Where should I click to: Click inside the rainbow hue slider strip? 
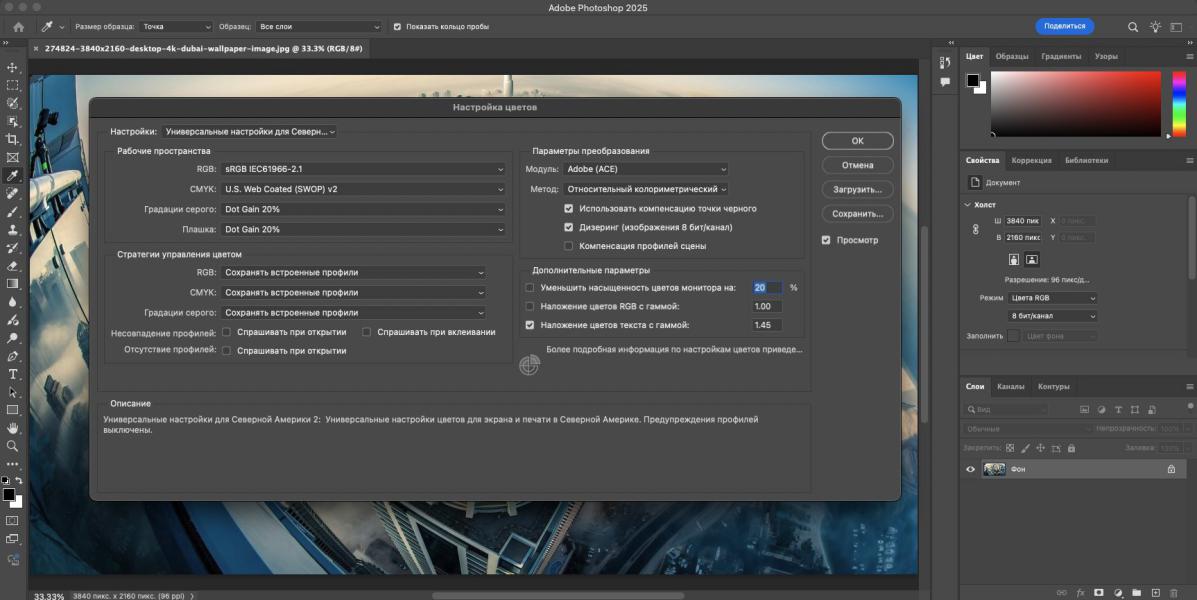[1178, 104]
